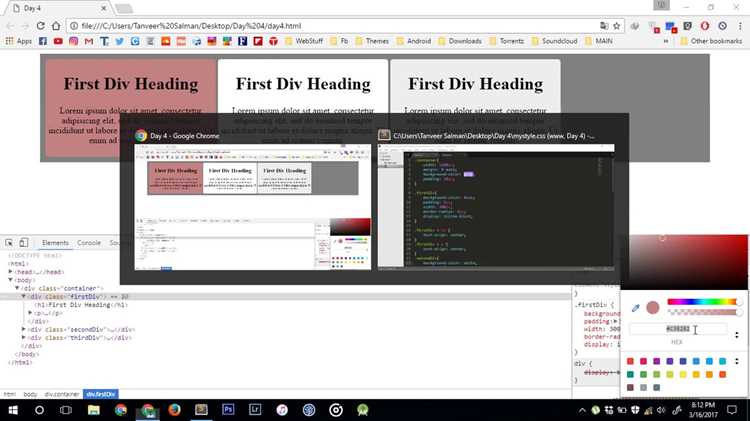This screenshot has height=421, width=750.
Task: Switch color format with HEX toggle arrows
Action: click(737, 335)
